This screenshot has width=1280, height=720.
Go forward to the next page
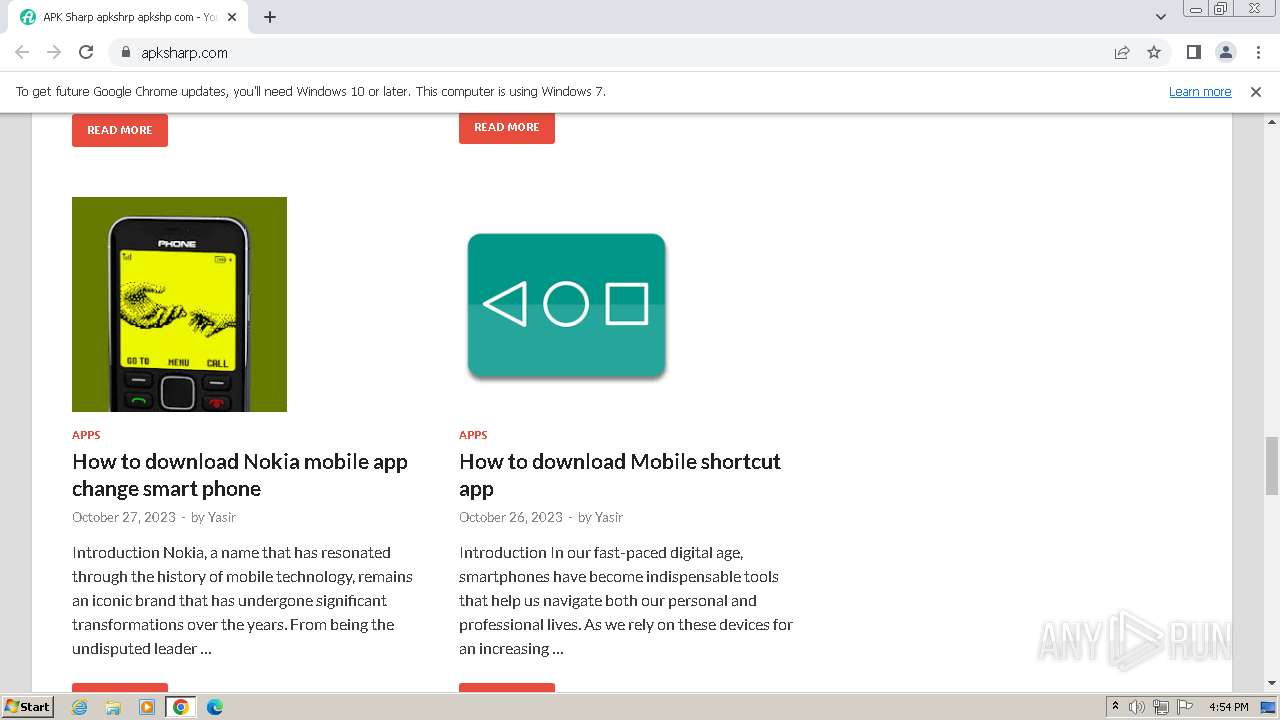pos(54,52)
